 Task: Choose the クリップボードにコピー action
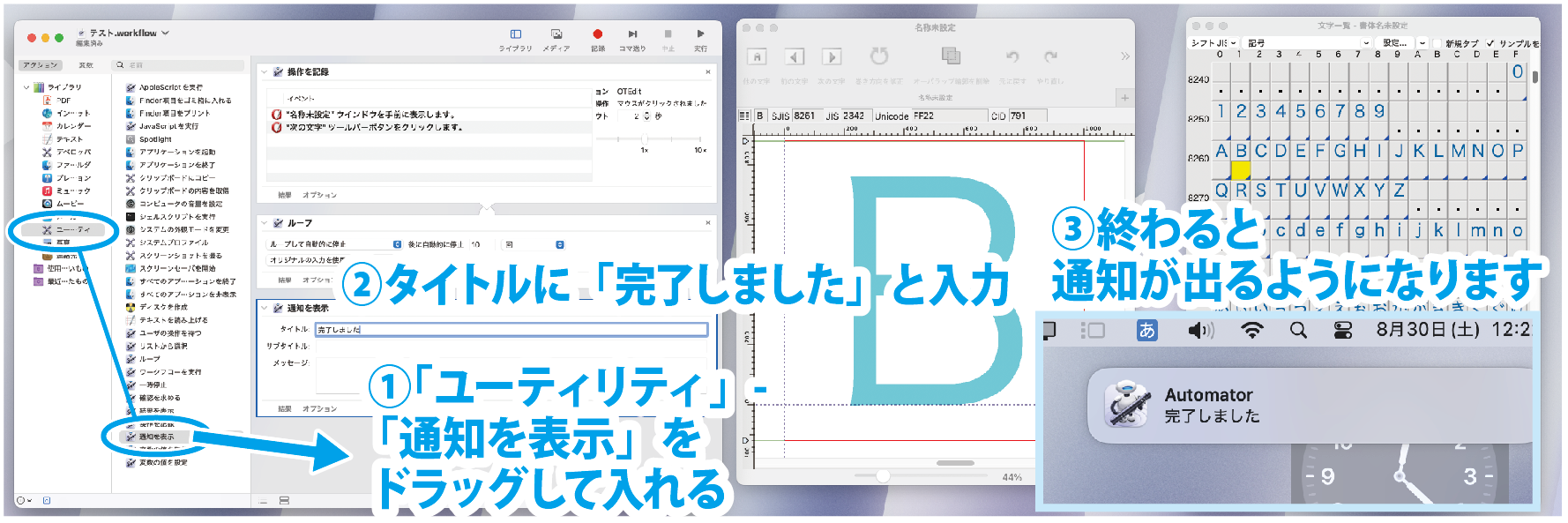pos(171,177)
